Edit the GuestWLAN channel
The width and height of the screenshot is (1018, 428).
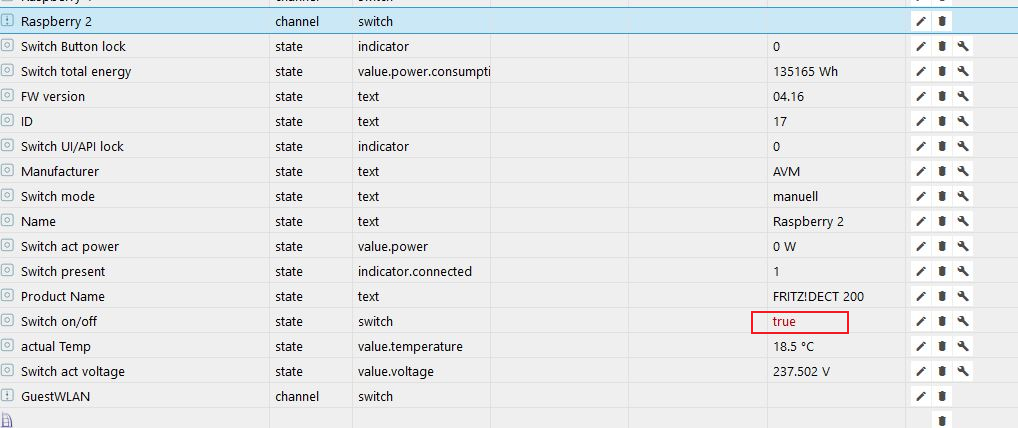coord(921,397)
